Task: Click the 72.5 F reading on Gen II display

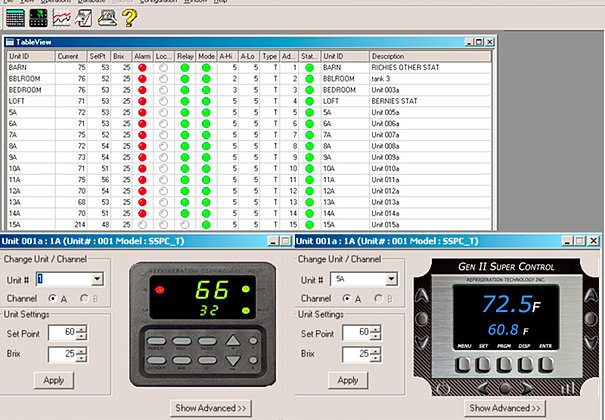Action: click(x=511, y=304)
